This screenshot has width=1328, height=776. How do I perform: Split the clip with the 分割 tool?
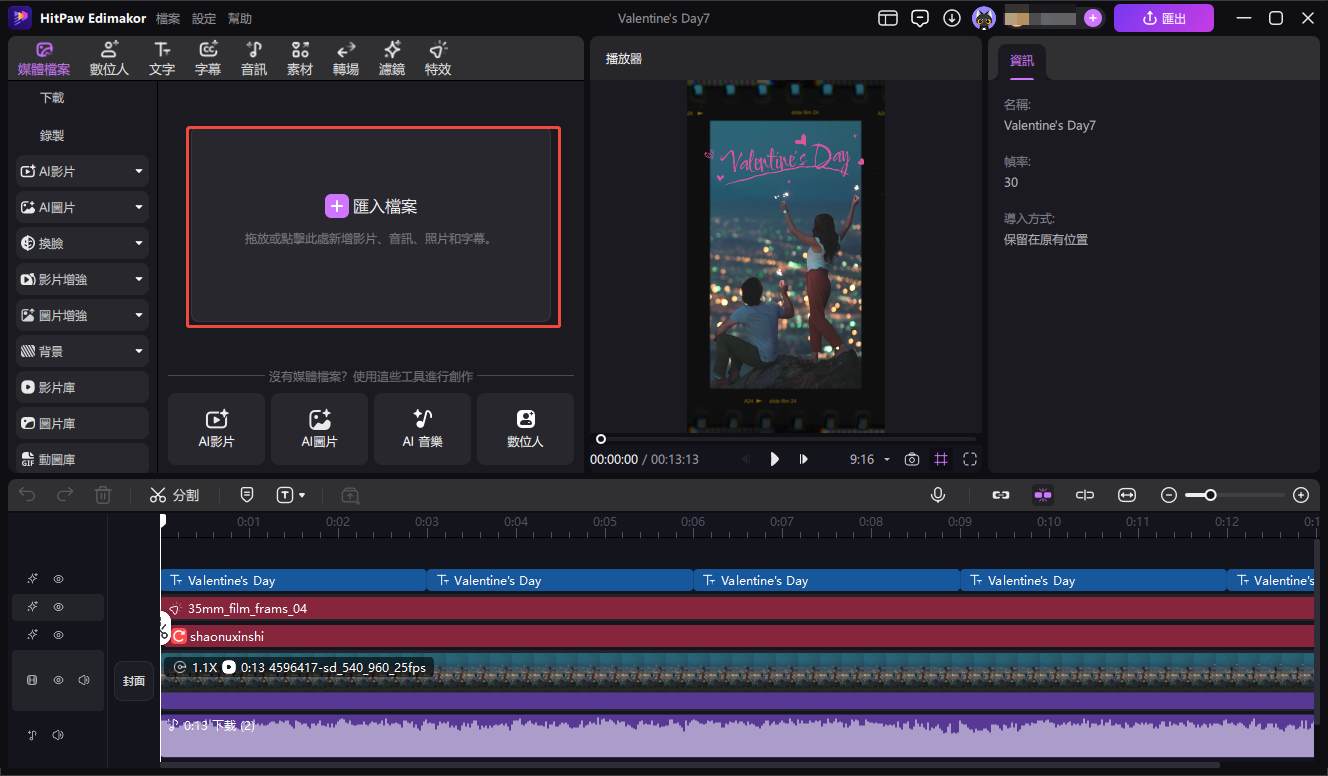[175, 494]
